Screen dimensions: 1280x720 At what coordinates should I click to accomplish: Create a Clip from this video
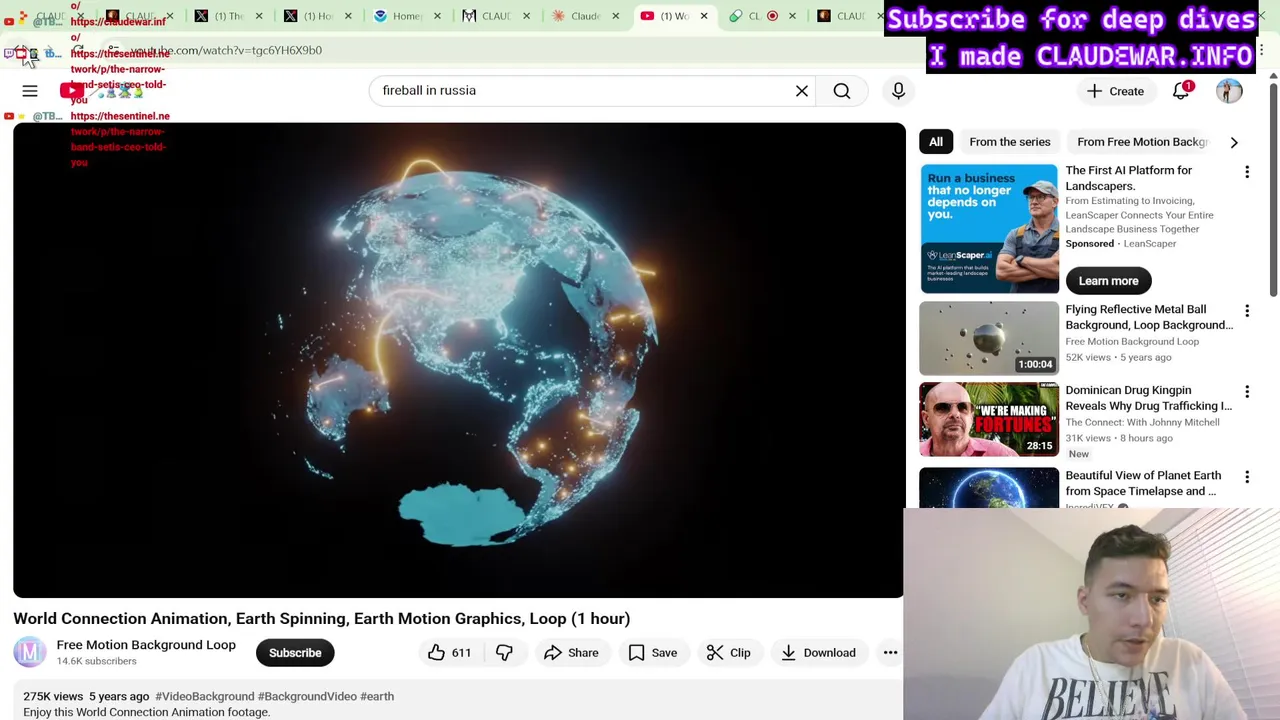[728, 653]
